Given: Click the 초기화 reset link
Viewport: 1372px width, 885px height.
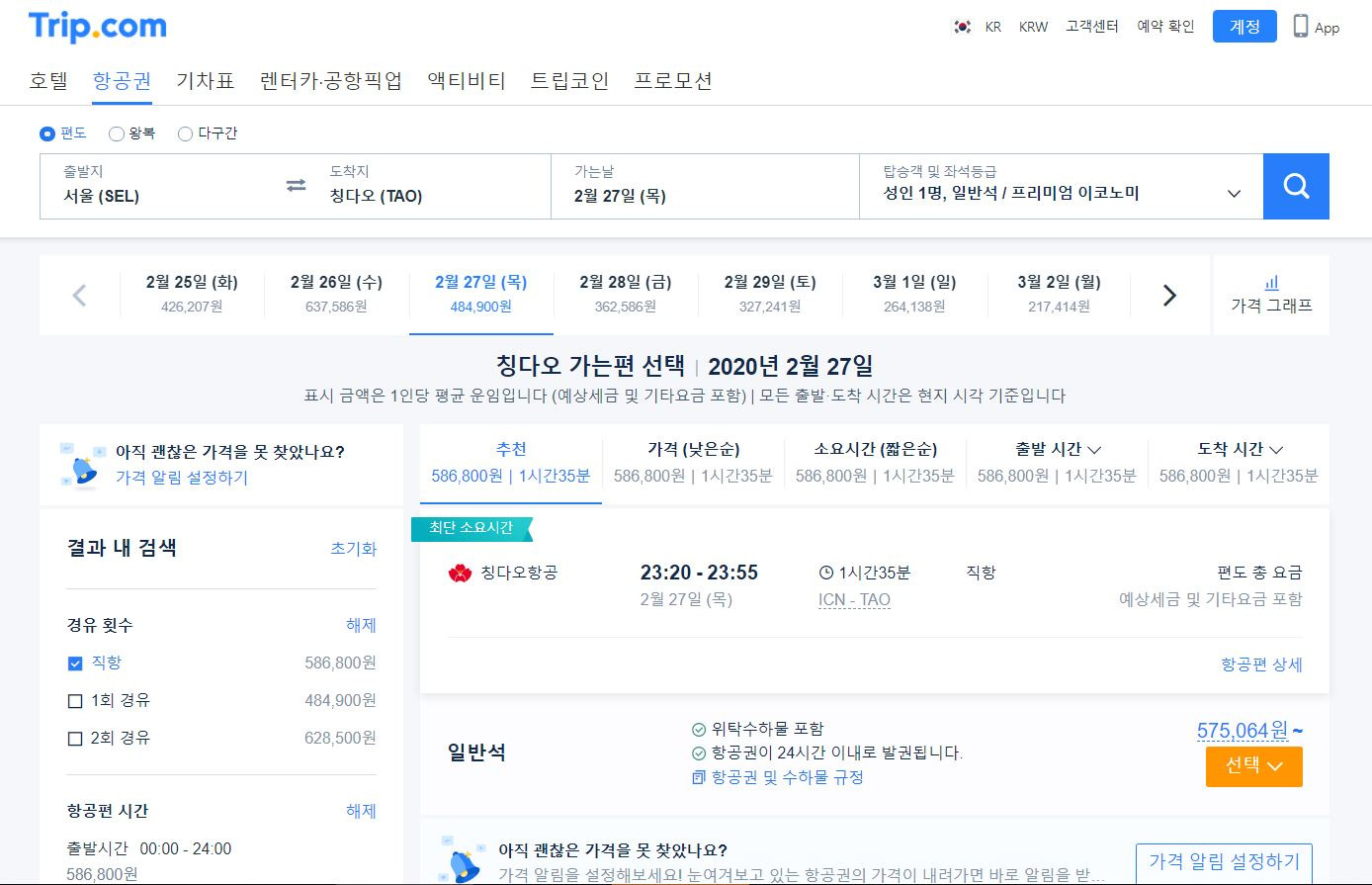Looking at the screenshot, I should 354,549.
